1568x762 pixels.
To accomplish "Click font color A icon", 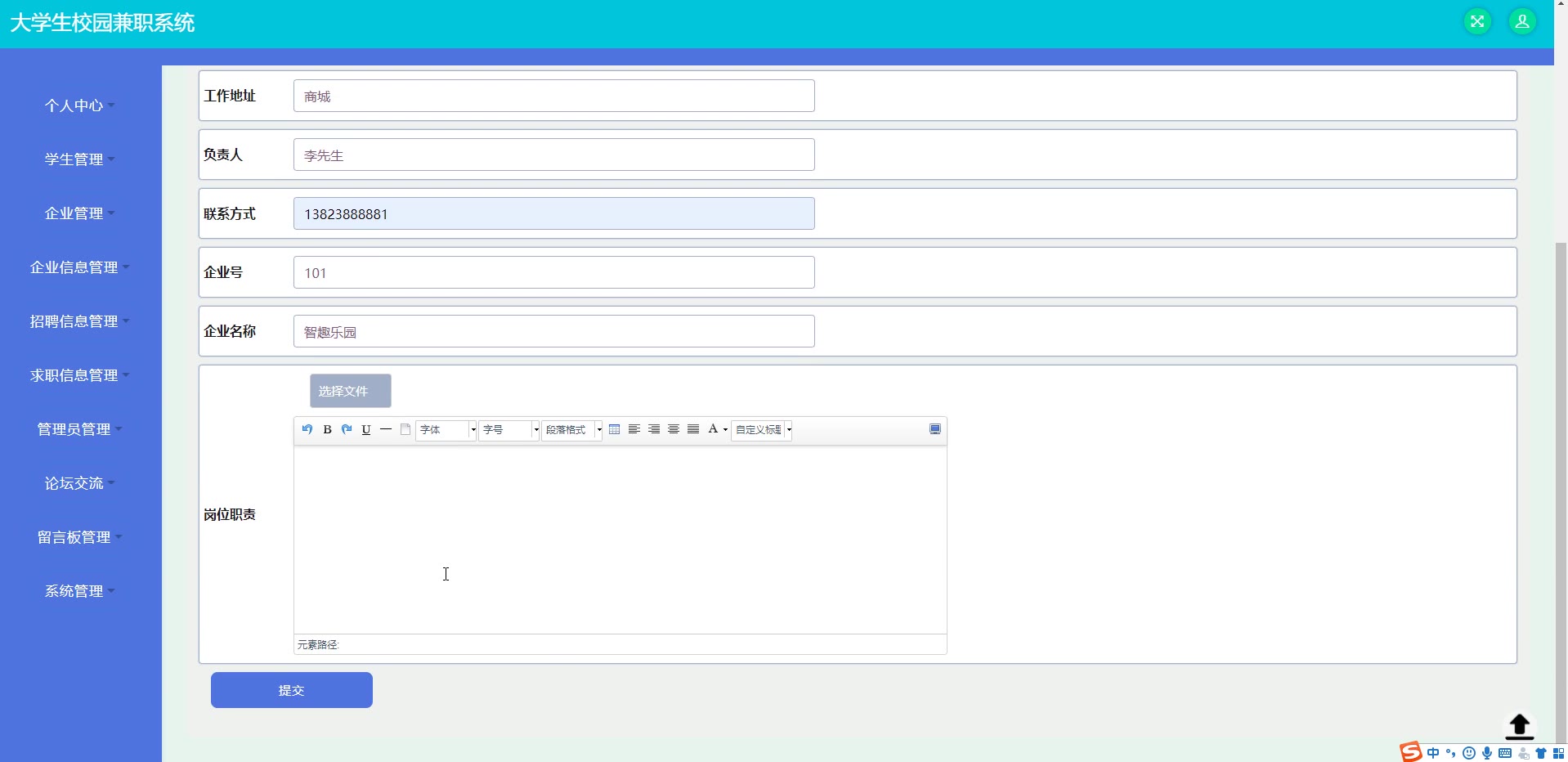I will pos(713,429).
